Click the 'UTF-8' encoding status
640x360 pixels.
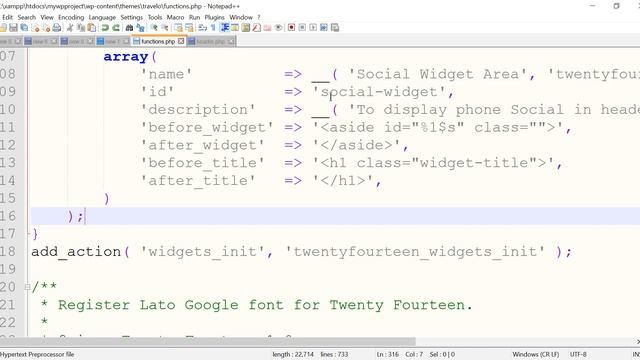(x=578, y=354)
